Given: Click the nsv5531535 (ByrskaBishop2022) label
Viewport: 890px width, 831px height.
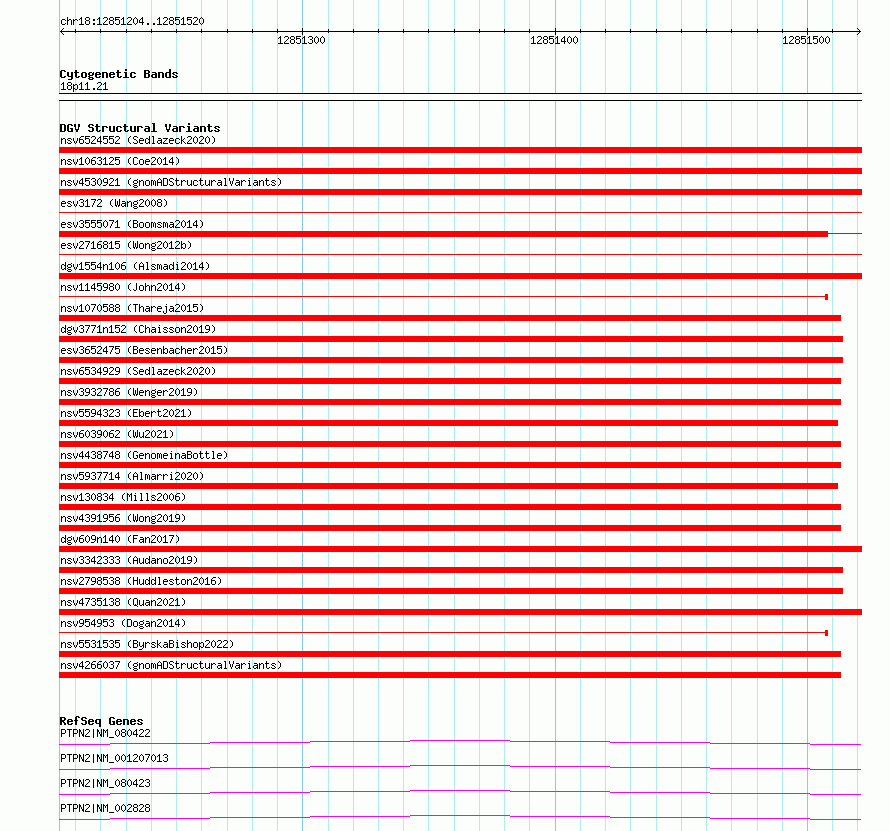Looking at the screenshot, I should 147,644.
